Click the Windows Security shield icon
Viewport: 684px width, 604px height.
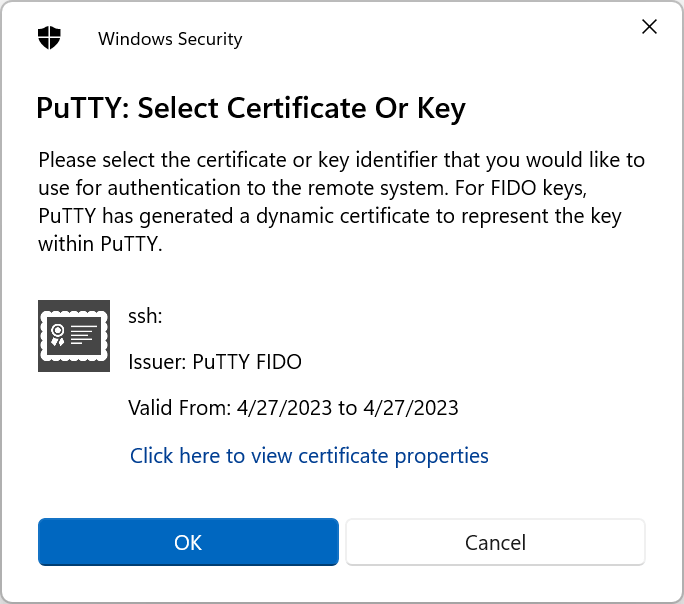(49, 38)
